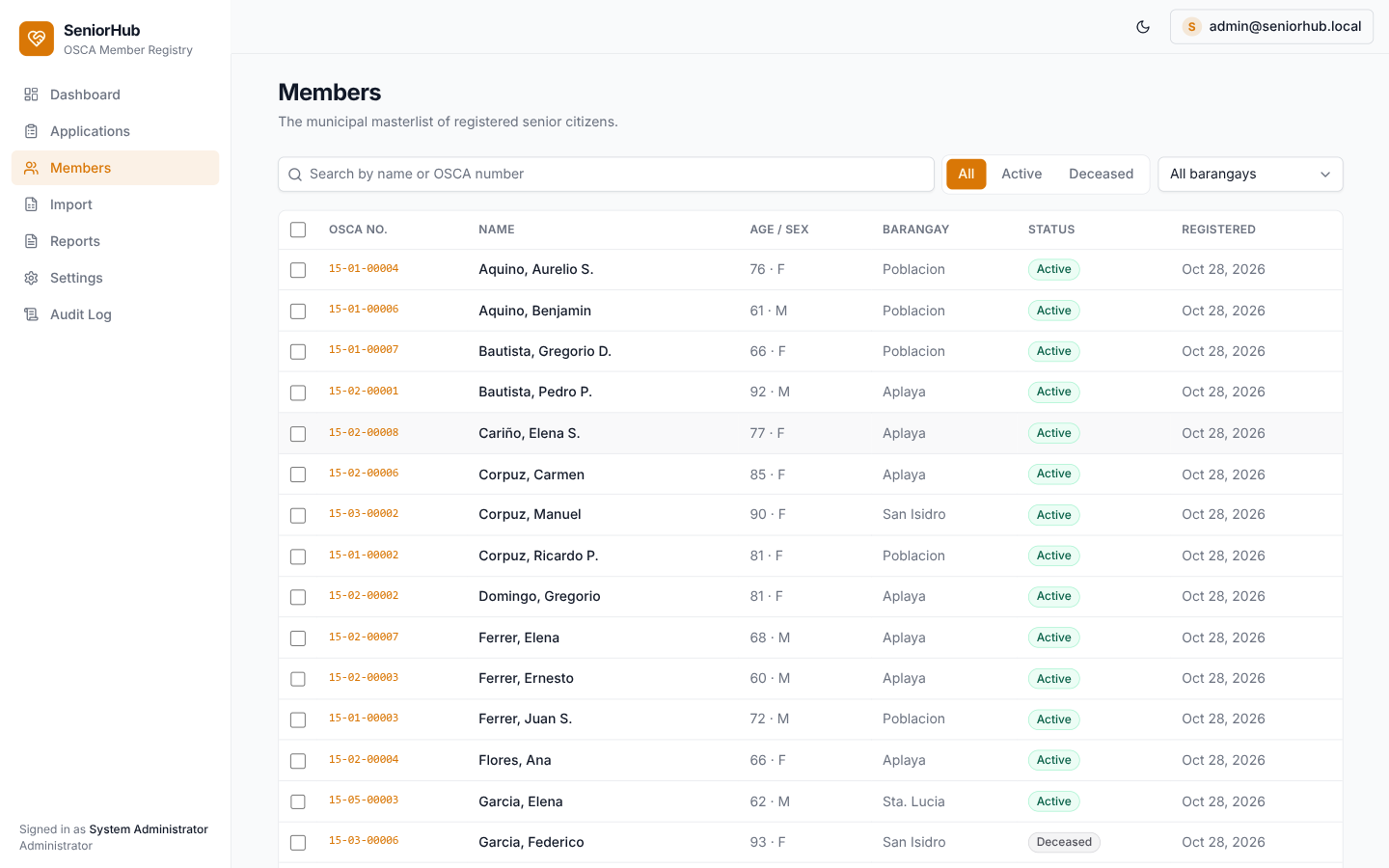Click the name Ferrer, Juan S.
Image resolution: width=1389 pixels, height=868 pixels.
click(x=526, y=719)
